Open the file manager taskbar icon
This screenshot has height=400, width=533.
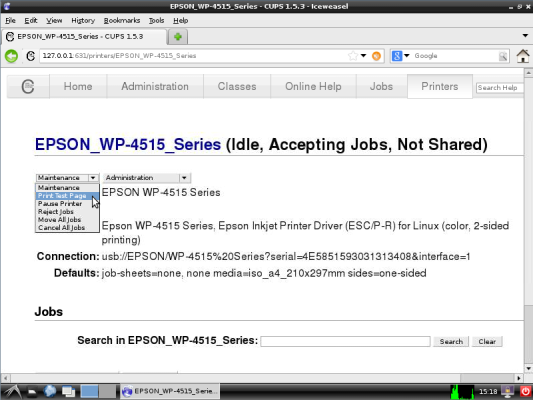click(x=32, y=392)
